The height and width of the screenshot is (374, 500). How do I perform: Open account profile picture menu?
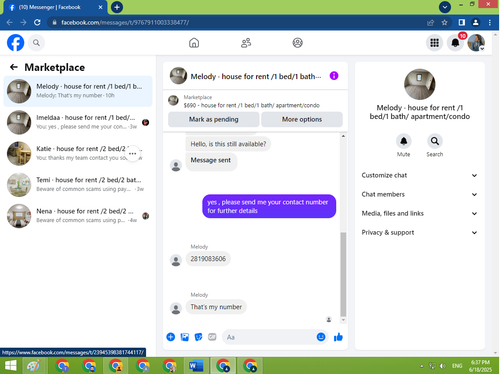[476, 43]
